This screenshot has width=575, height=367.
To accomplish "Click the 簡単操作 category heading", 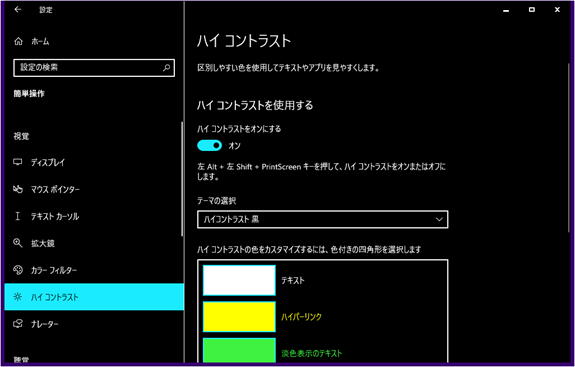I will pos(29,93).
